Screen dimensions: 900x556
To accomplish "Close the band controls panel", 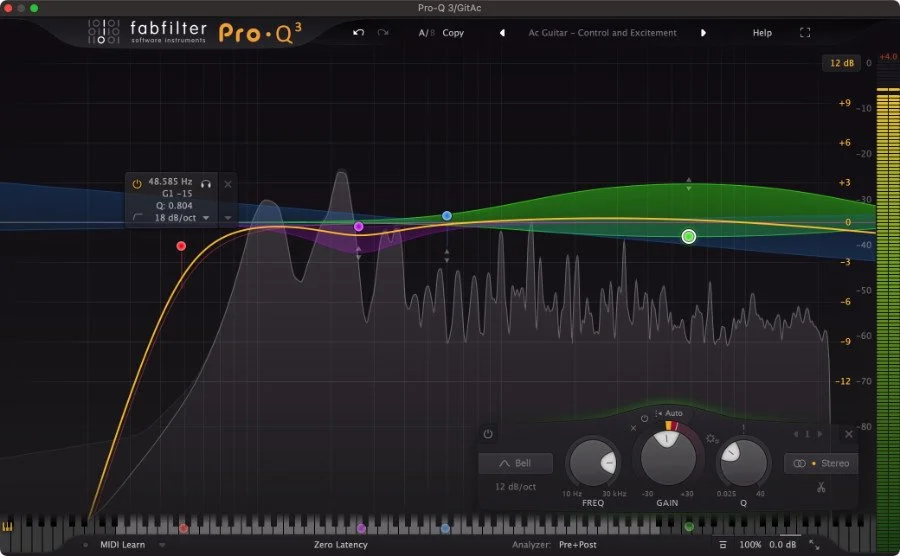I will pyautogui.click(x=849, y=434).
